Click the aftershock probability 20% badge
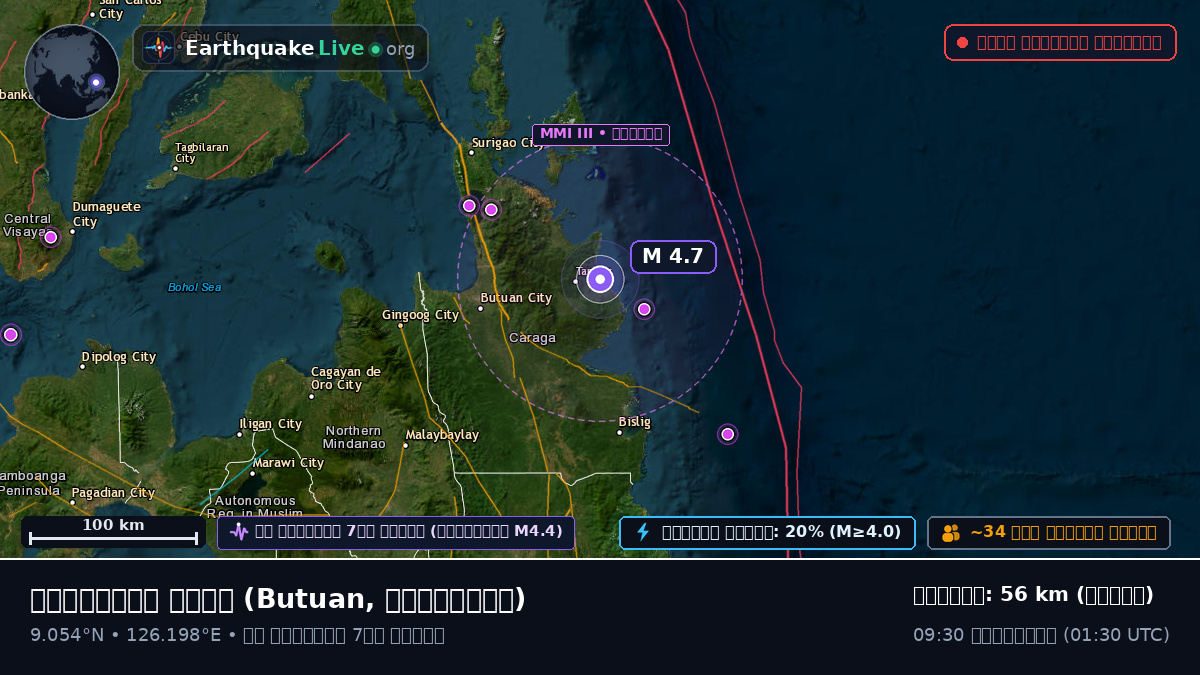This screenshot has height=675, width=1200. [x=767, y=532]
